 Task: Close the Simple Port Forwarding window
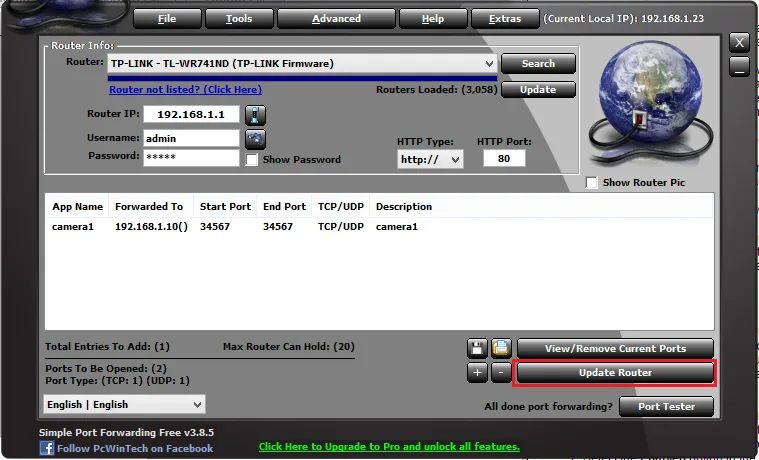coord(739,43)
